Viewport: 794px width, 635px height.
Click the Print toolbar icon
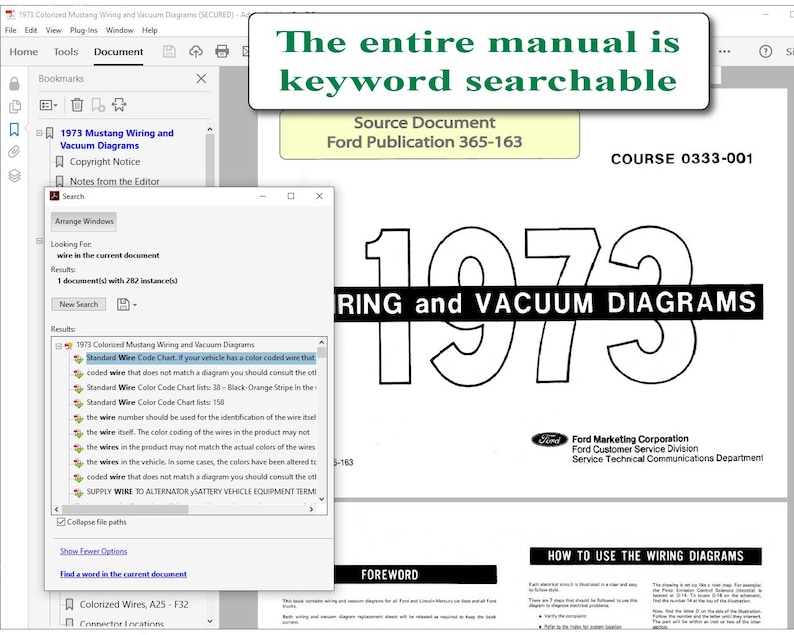pyautogui.click(x=222, y=51)
